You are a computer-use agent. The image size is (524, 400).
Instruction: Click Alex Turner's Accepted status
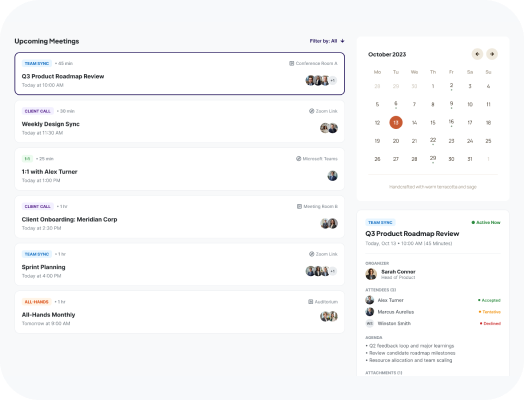point(489,300)
